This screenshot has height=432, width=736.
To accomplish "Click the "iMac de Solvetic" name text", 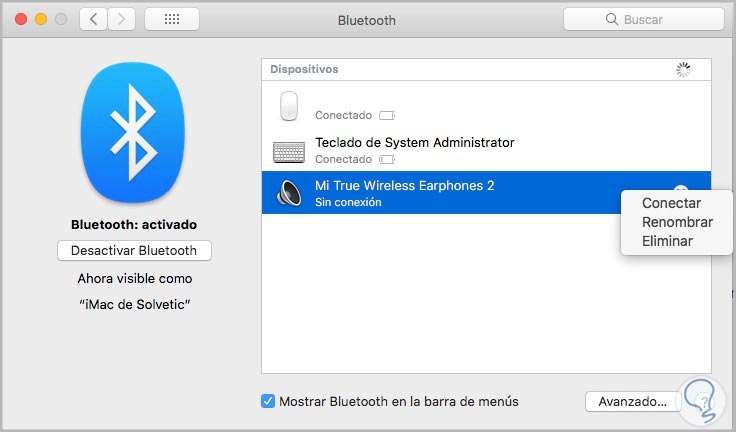I will [135, 304].
